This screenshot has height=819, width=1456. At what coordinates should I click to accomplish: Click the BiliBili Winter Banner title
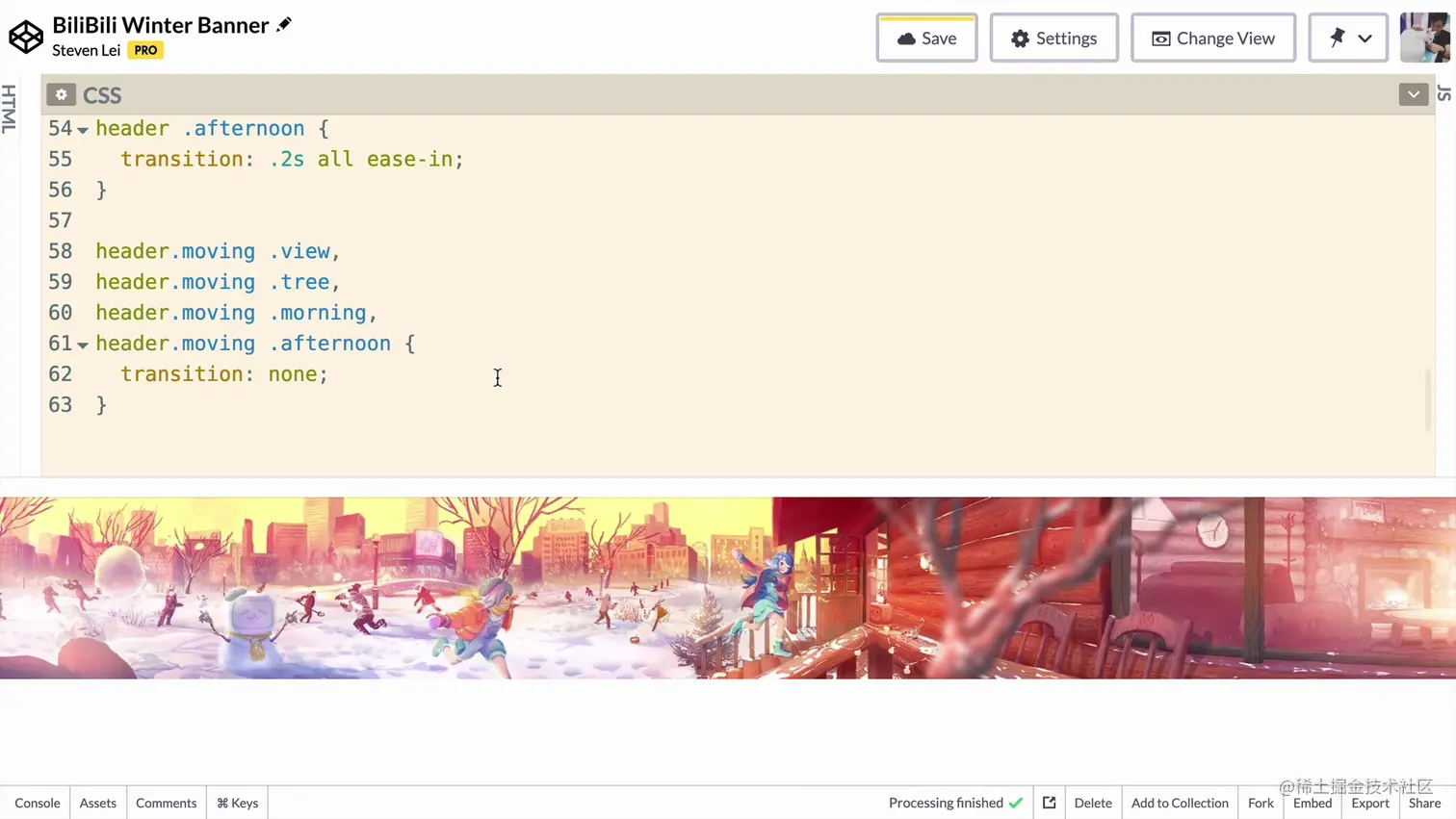tap(161, 25)
